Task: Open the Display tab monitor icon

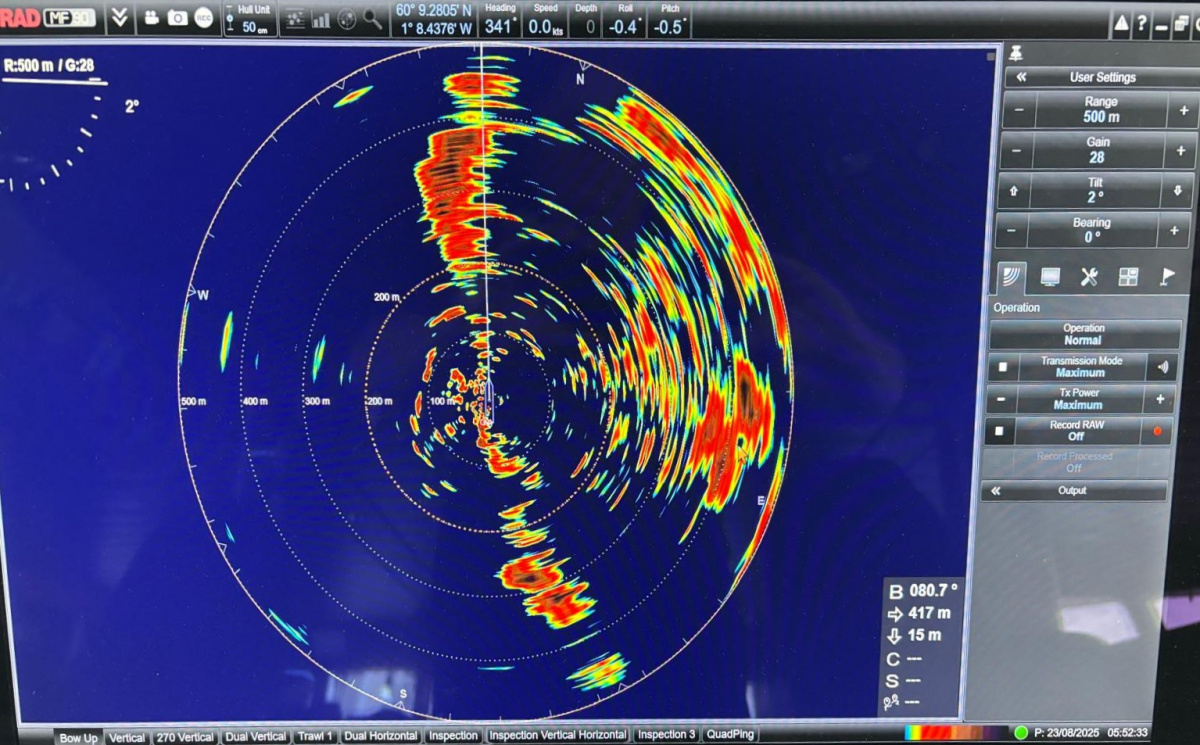Action: tap(1050, 277)
